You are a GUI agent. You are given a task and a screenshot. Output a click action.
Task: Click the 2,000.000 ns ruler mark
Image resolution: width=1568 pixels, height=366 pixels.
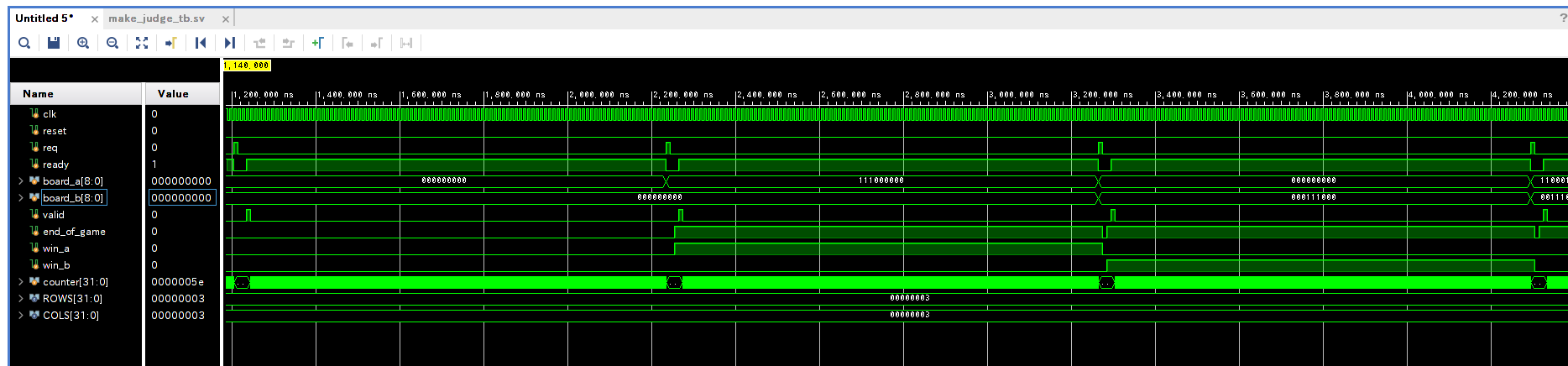click(599, 95)
